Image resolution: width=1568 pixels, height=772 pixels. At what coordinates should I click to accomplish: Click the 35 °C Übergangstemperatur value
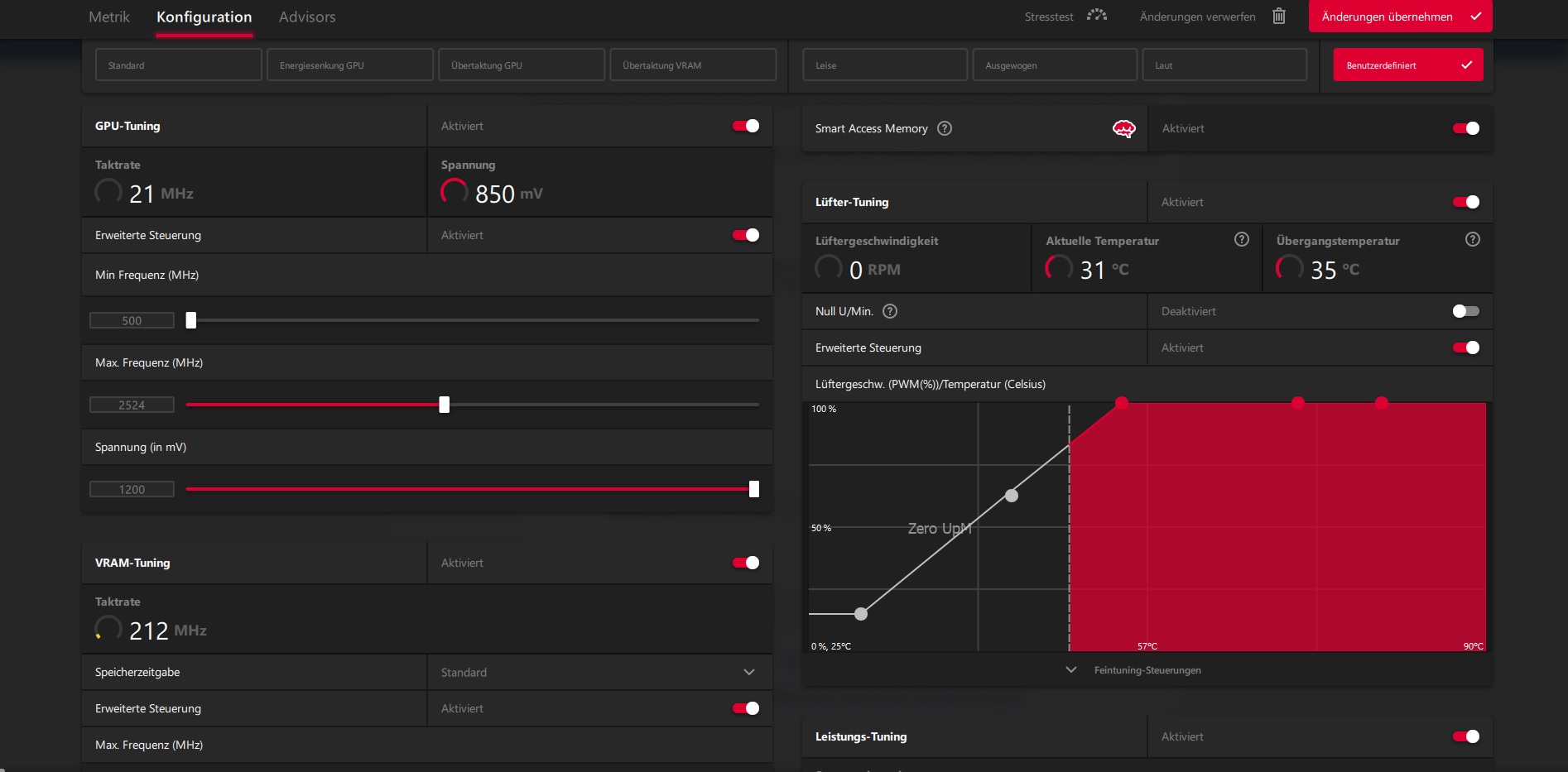1335,270
